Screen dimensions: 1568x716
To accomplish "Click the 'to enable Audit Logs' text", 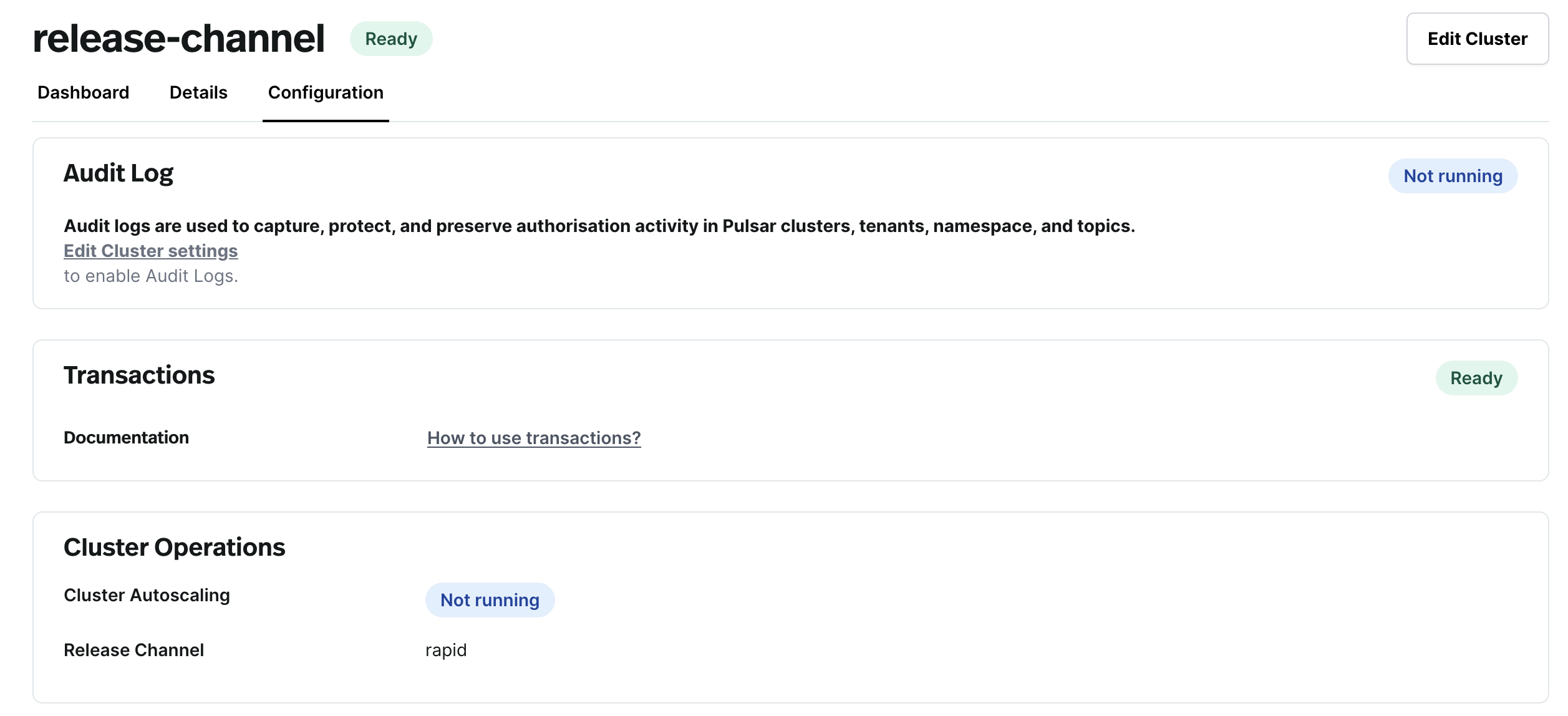I will 151,276.
